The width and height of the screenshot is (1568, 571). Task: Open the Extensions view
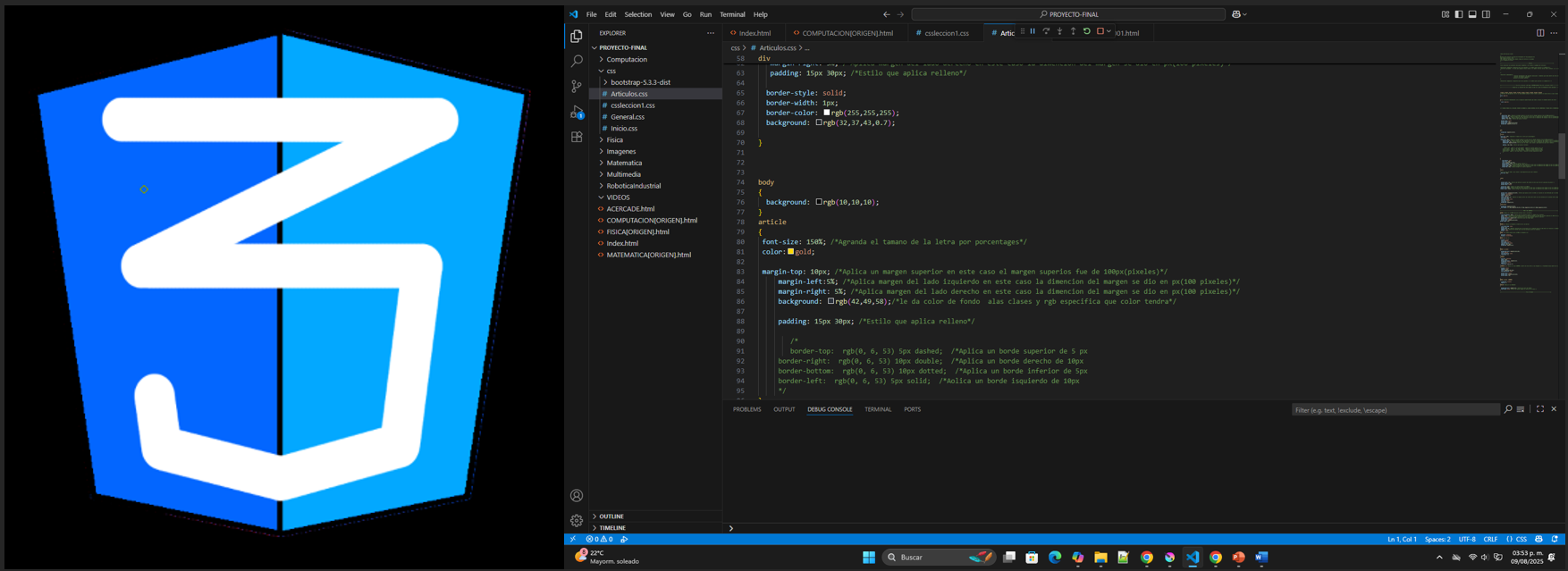coord(577,137)
